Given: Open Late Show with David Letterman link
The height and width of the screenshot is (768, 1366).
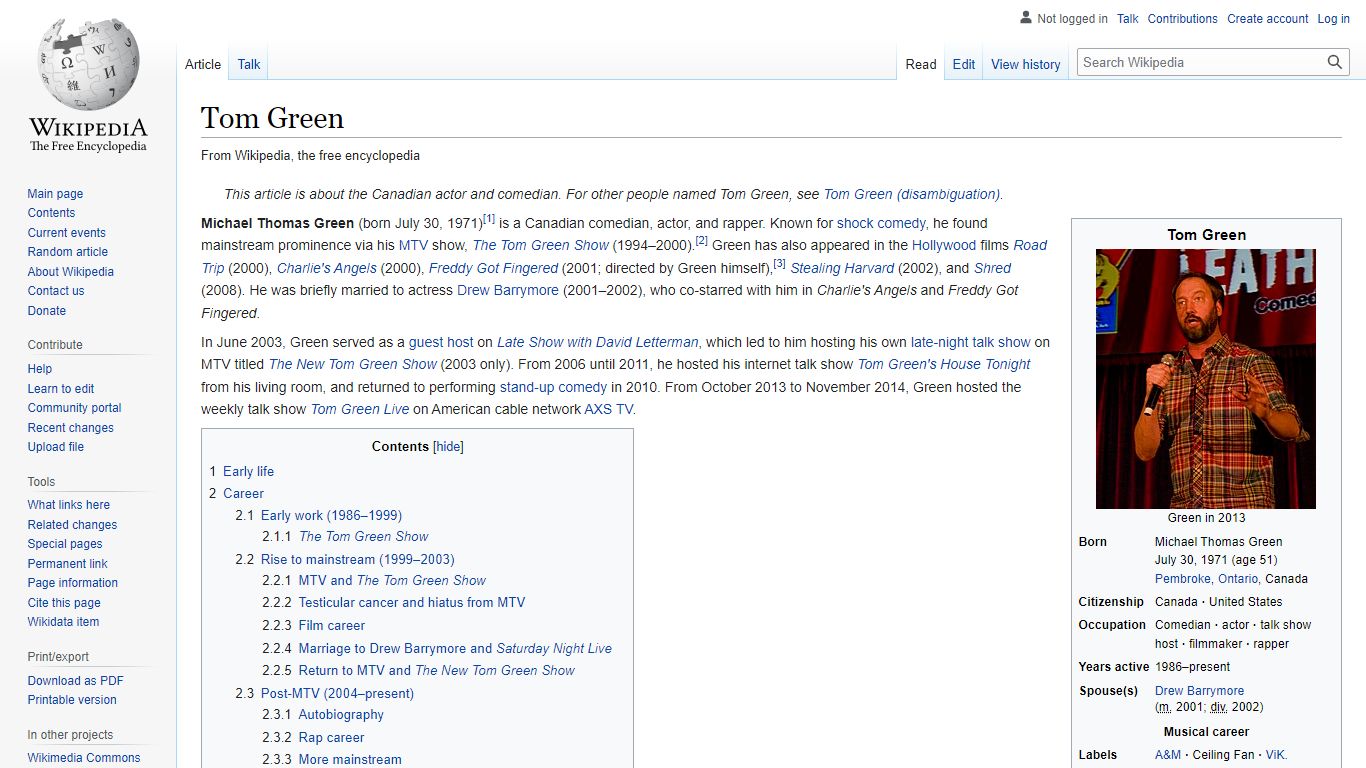Looking at the screenshot, I should [598, 342].
